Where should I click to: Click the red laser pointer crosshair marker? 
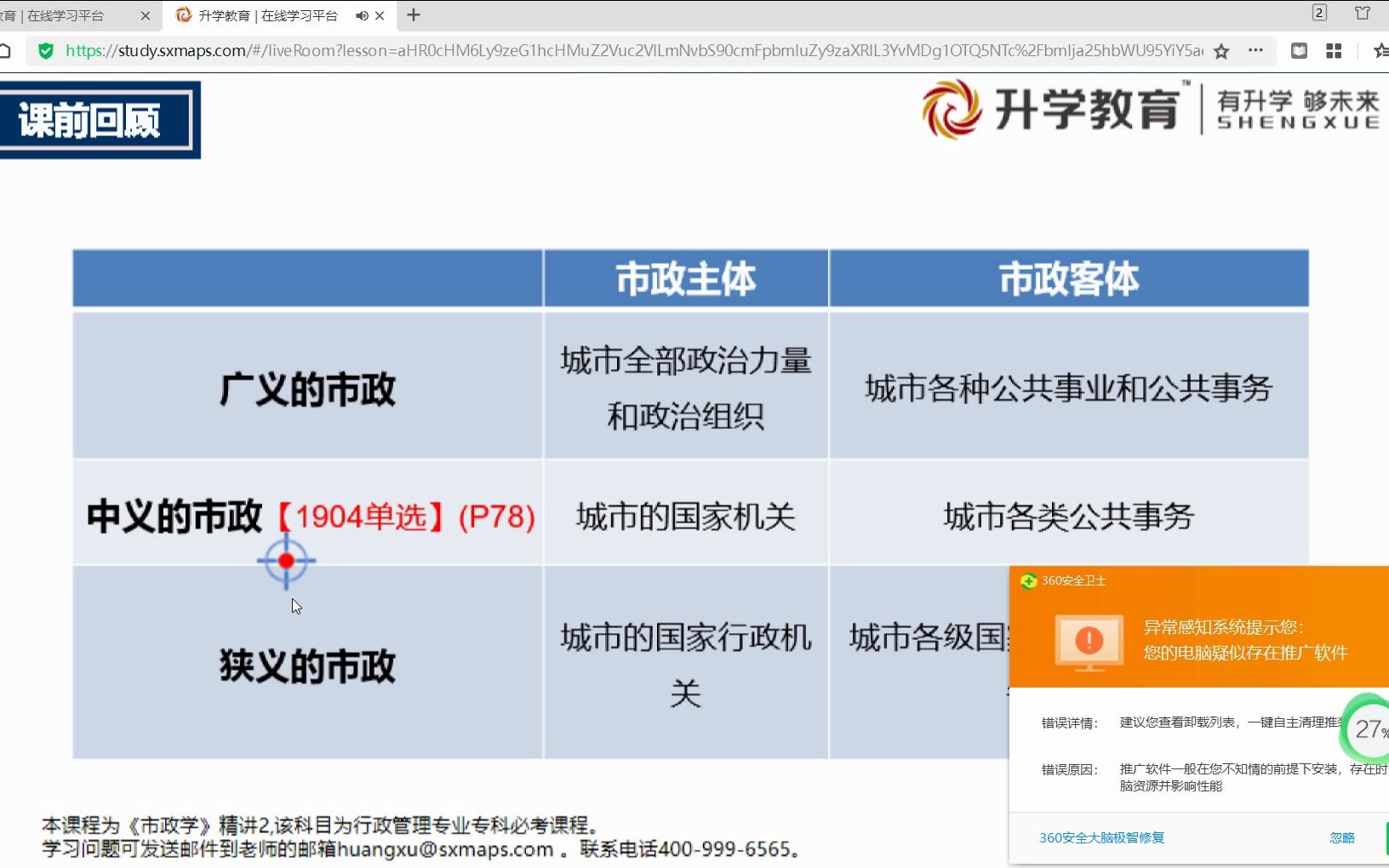pyautogui.click(x=286, y=561)
